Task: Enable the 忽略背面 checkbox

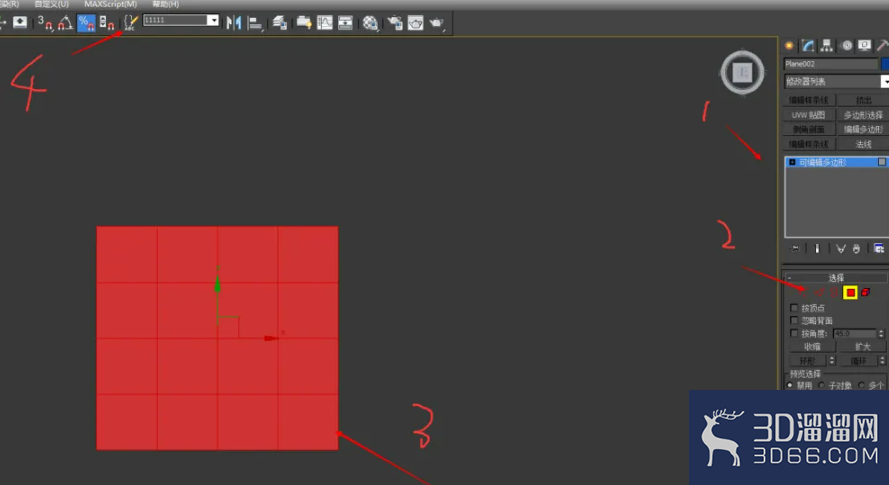Action: pyautogui.click(x=794, y=320)
